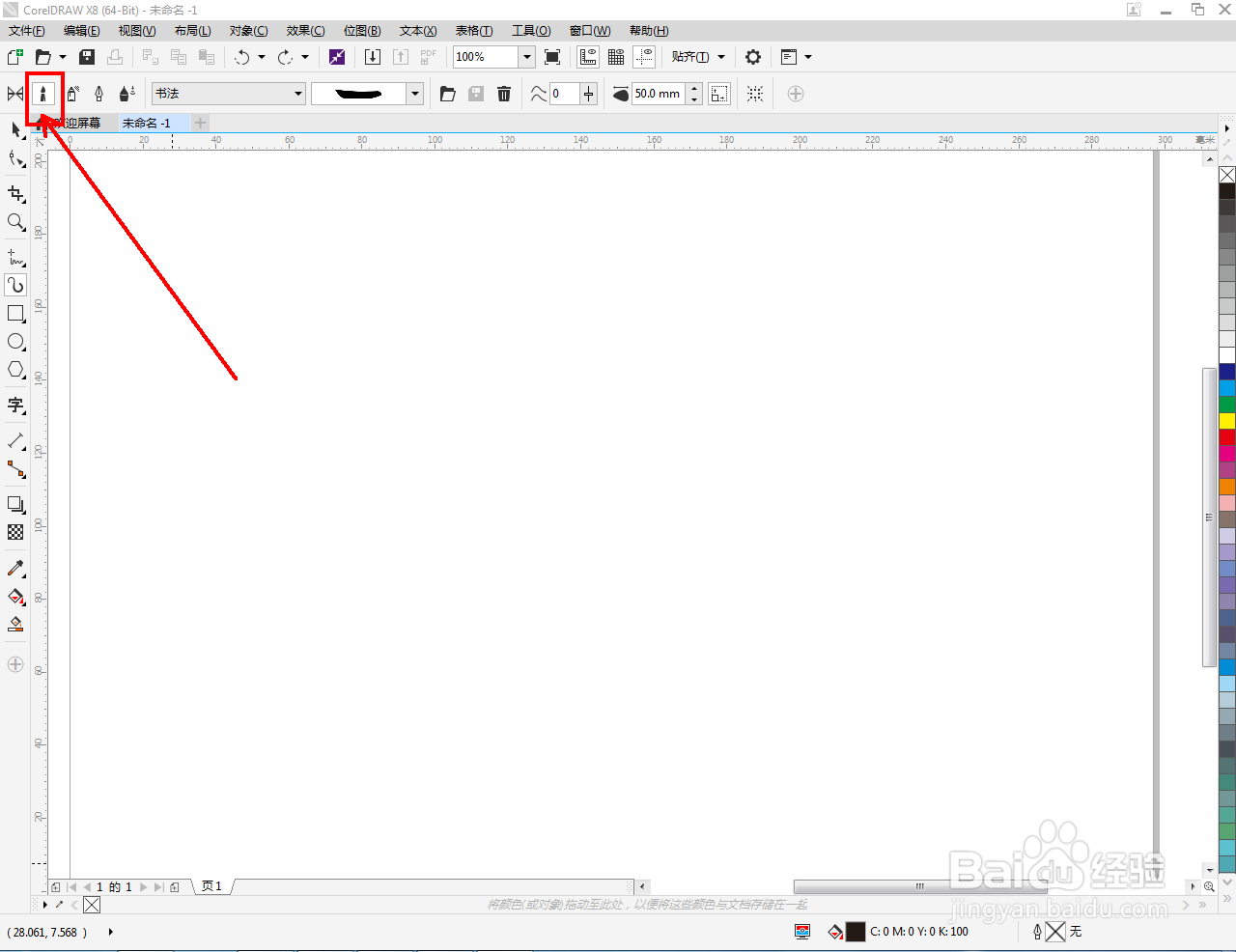Click the Open folder icon in the standard toolbar
Screen dimensions: 1236x952
tap(42, 57)
